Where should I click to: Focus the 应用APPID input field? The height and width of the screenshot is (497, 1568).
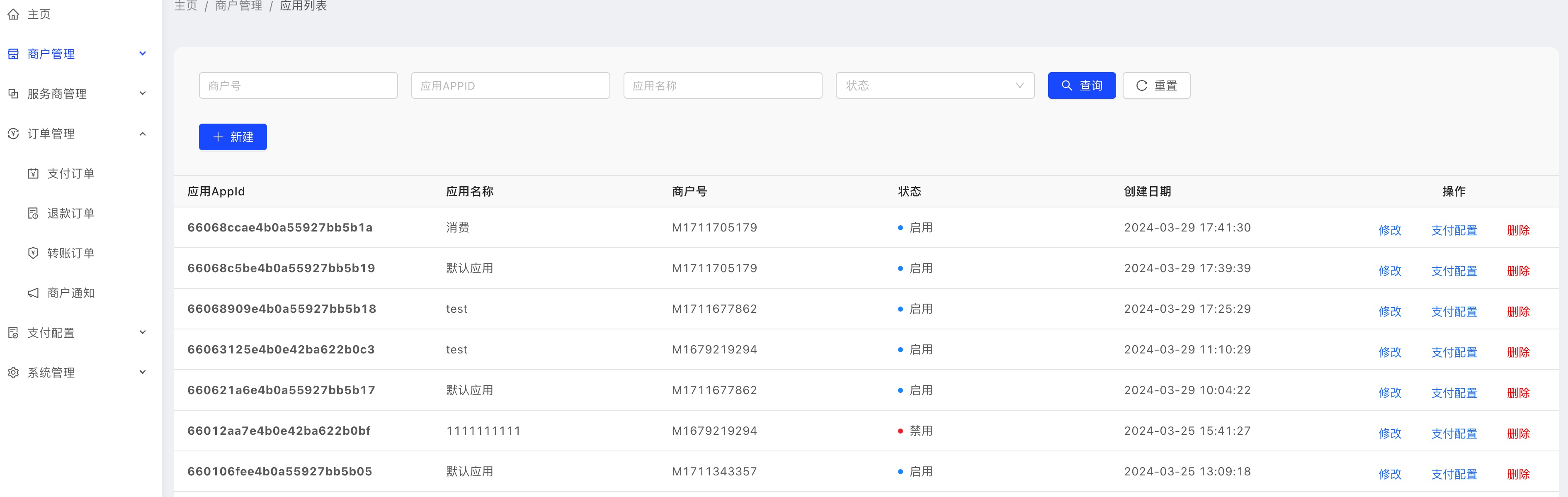(511, 85)
